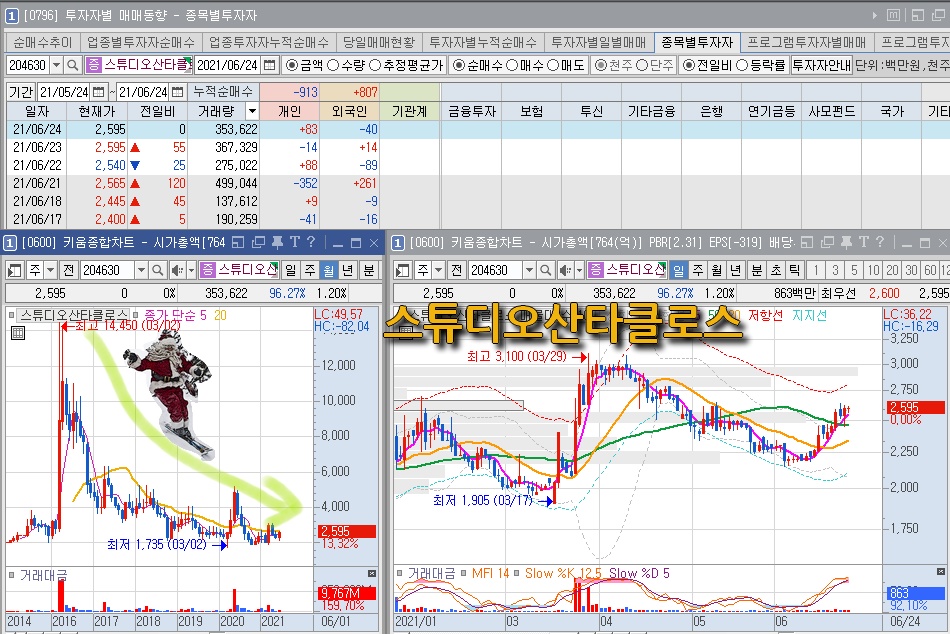Click the 2021/06/24 date input field
Screen dimensions: 950x634
tap(228, 65)
